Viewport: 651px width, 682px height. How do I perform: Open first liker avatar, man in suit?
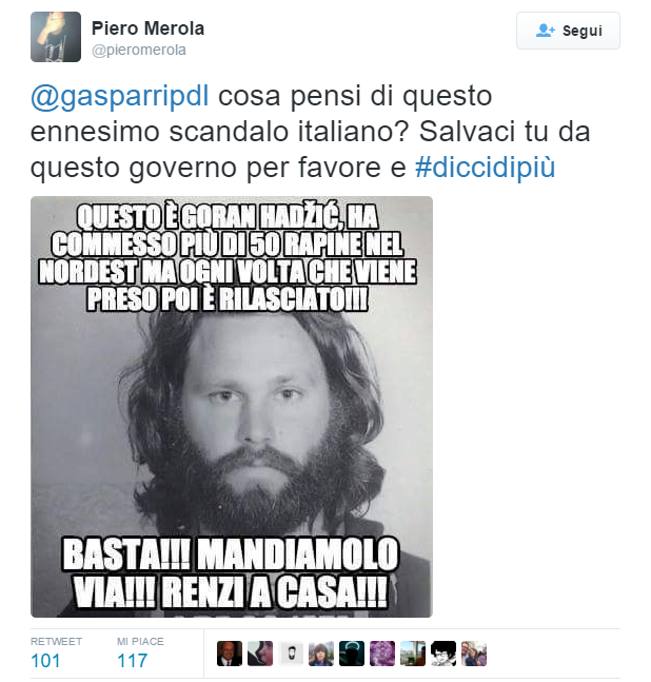point(230,653)
